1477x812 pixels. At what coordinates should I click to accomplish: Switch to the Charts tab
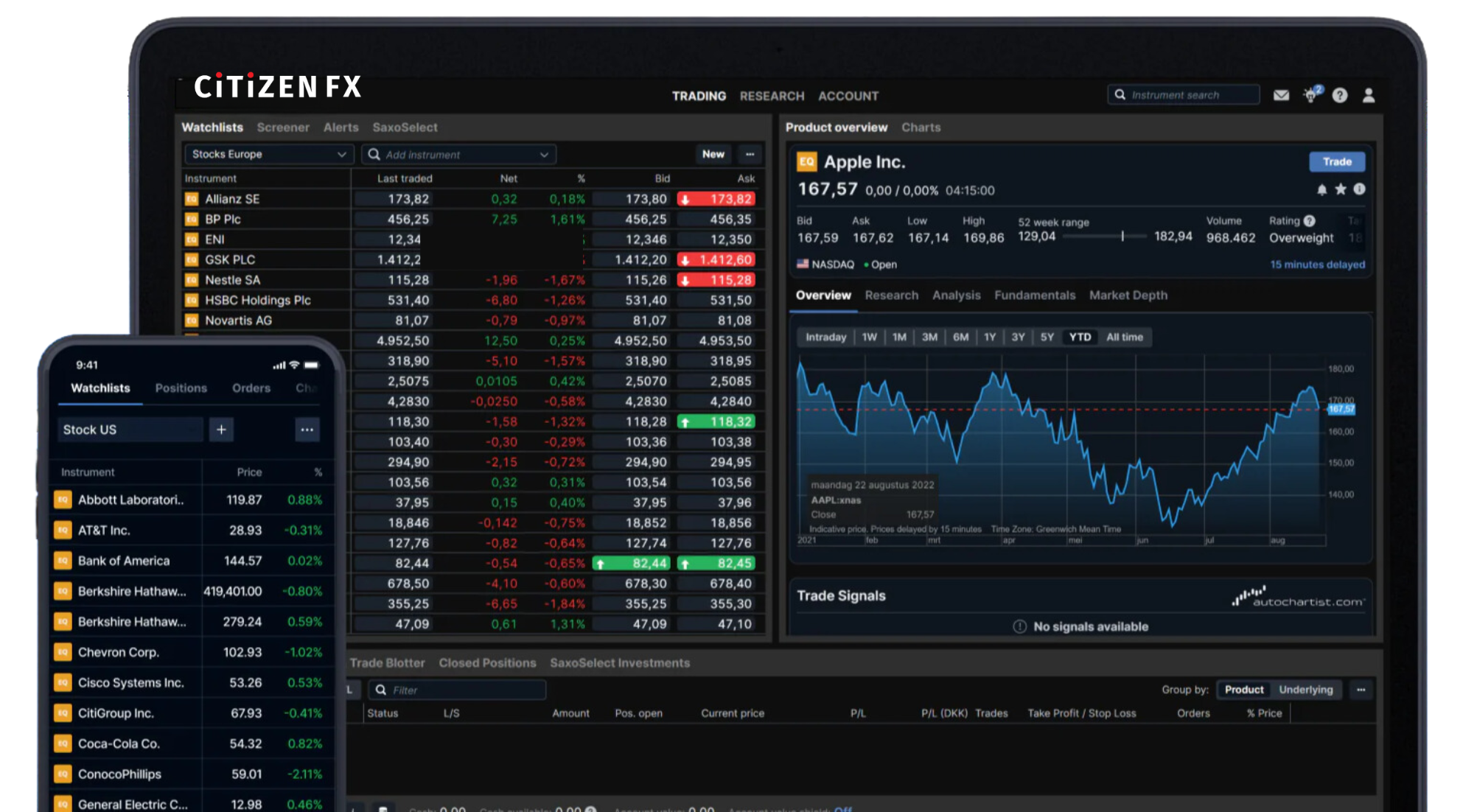(x=921, y=127)
